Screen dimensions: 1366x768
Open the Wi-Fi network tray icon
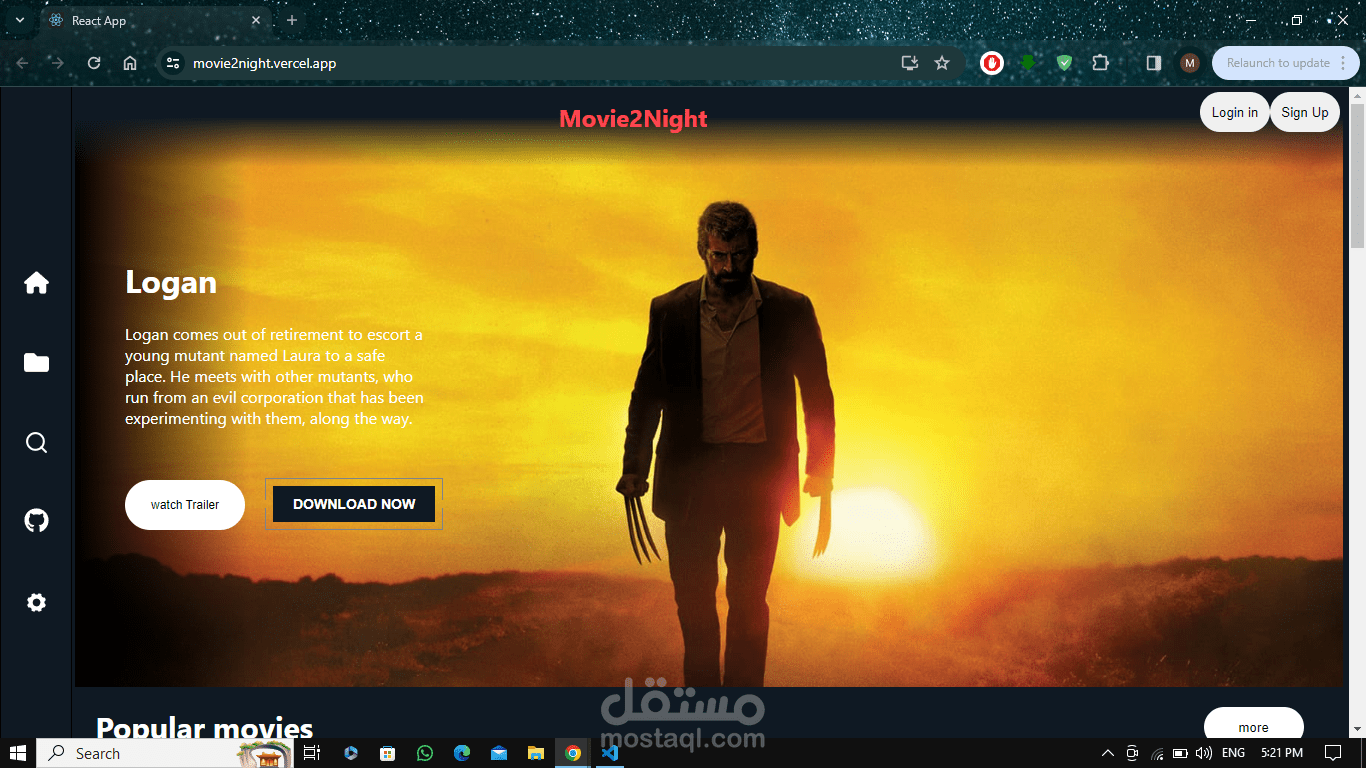1157,753
